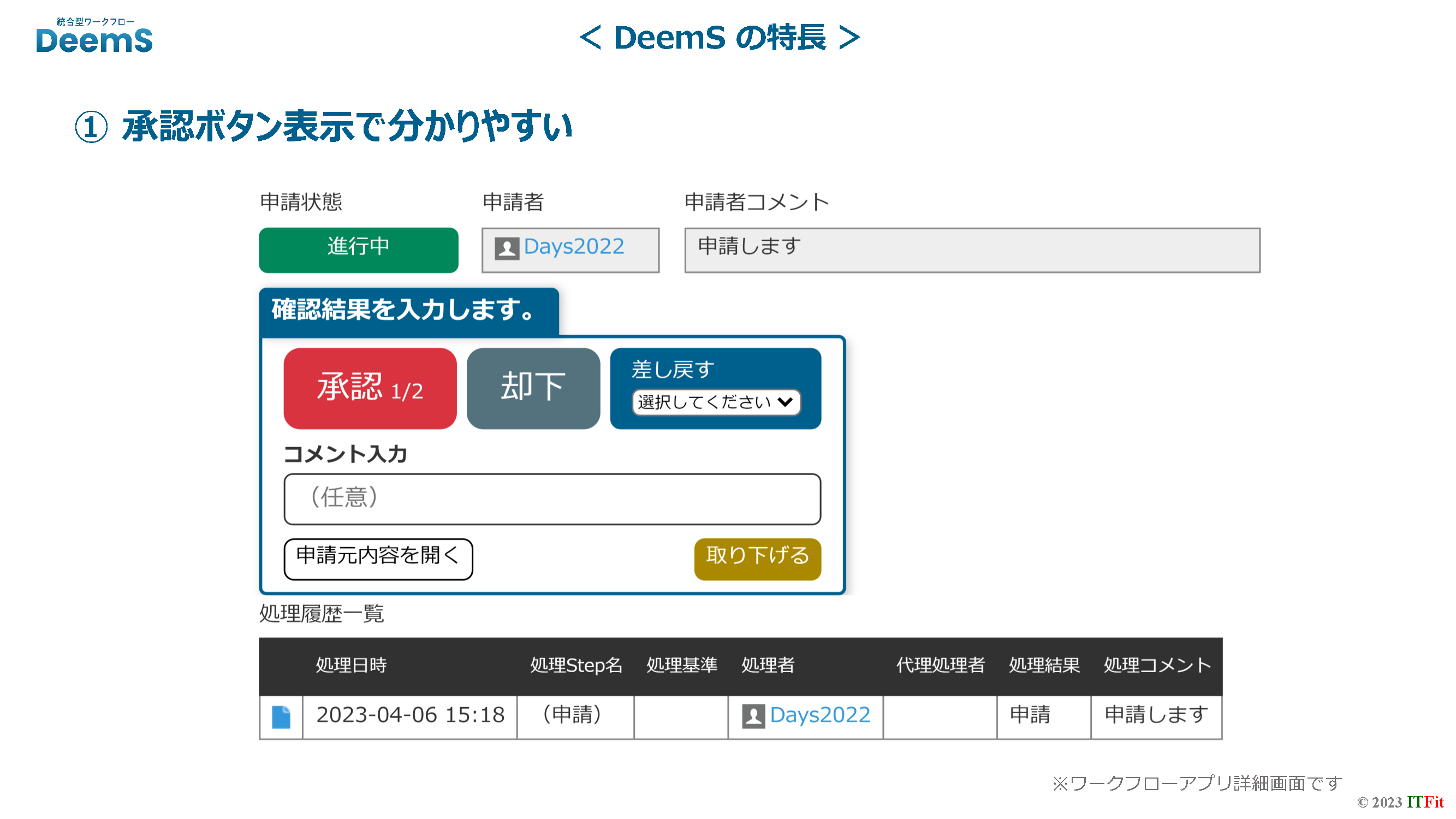The height and width of the screenshot is (819, 1456).
Task: Click the green 進行中 status badge
Action: point(358,250)
